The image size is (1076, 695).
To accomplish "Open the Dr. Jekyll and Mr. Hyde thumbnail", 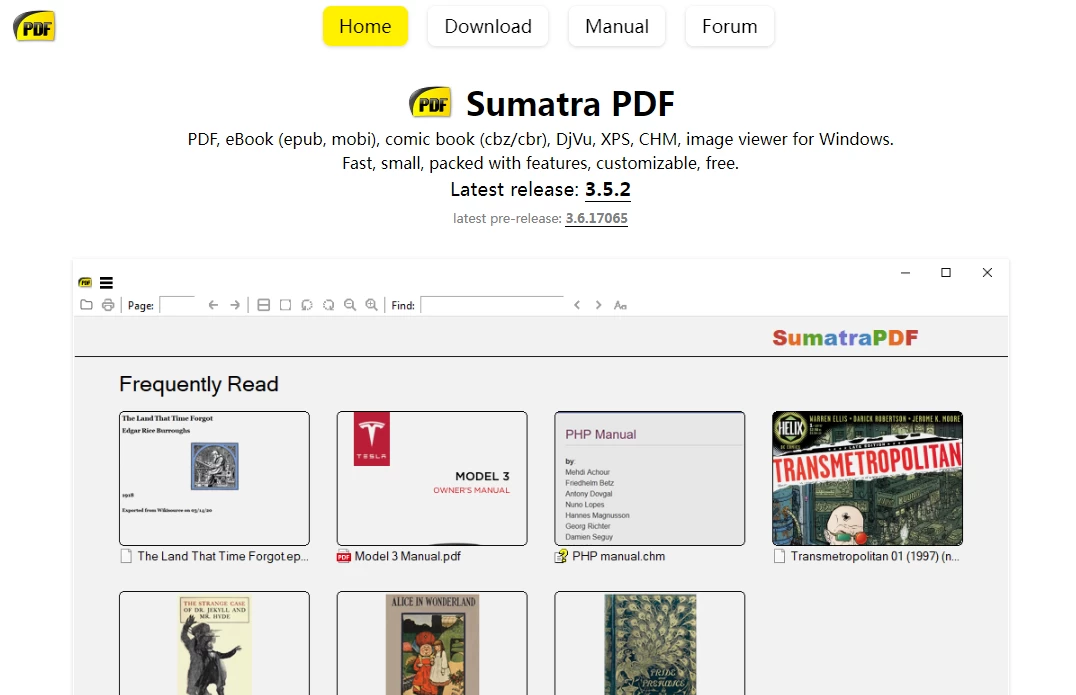I will 214,643.
